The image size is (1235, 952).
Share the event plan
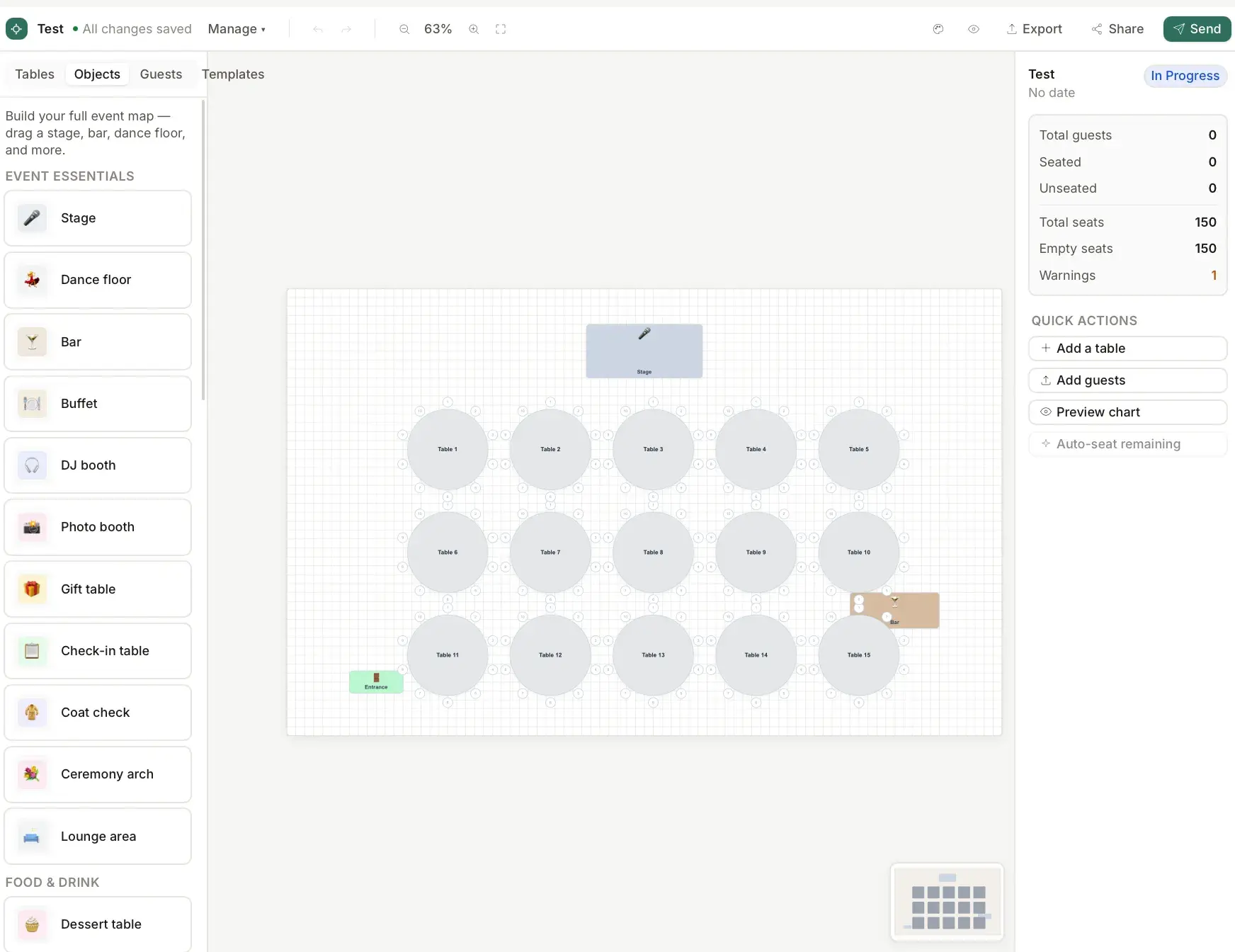tap(1117, 29)
